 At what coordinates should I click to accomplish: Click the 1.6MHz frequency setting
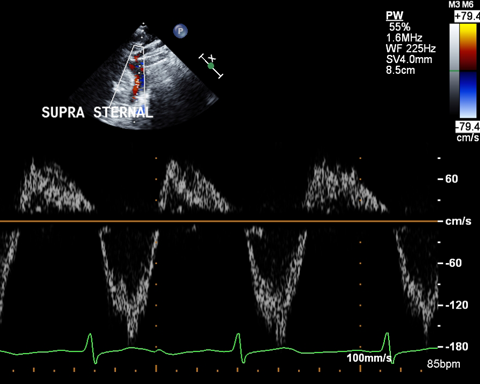[404, 38]
